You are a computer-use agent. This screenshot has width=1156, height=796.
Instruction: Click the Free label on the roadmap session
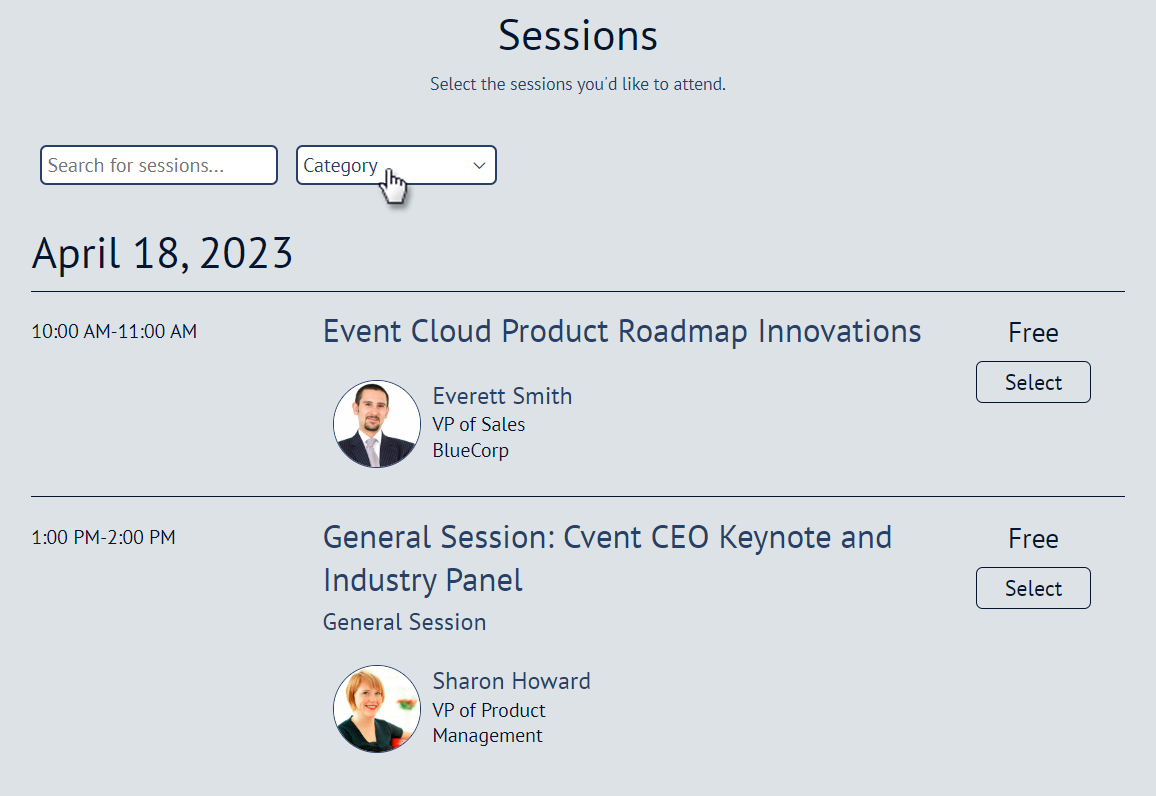1033,332
